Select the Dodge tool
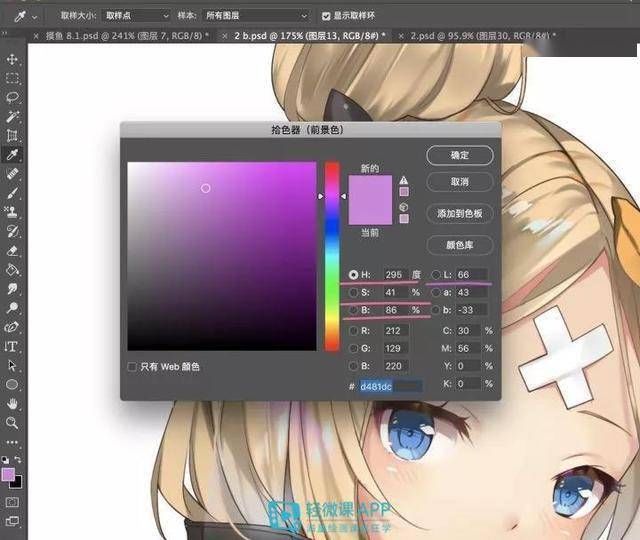 point(12,307)
